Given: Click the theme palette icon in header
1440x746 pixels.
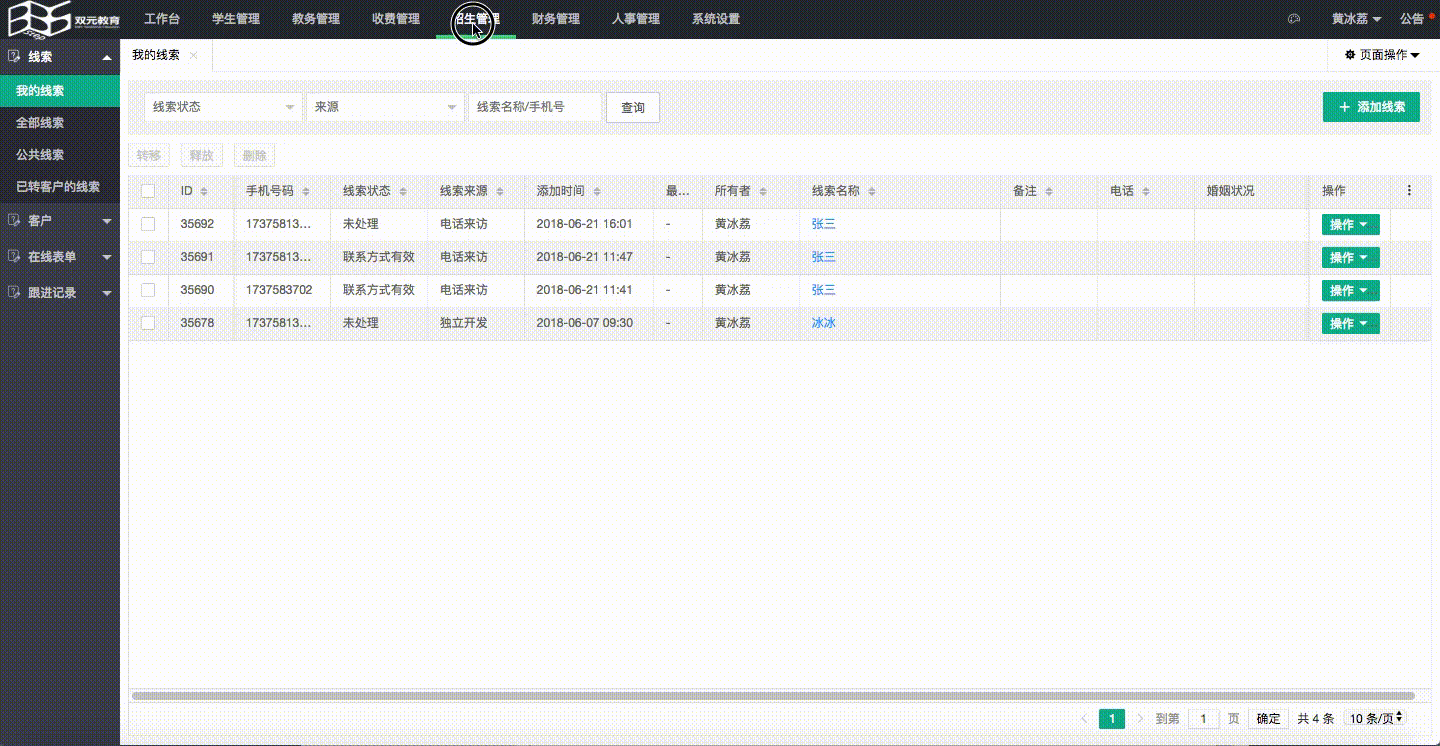Looking at the screenshot, I should tap(1293, 19).
